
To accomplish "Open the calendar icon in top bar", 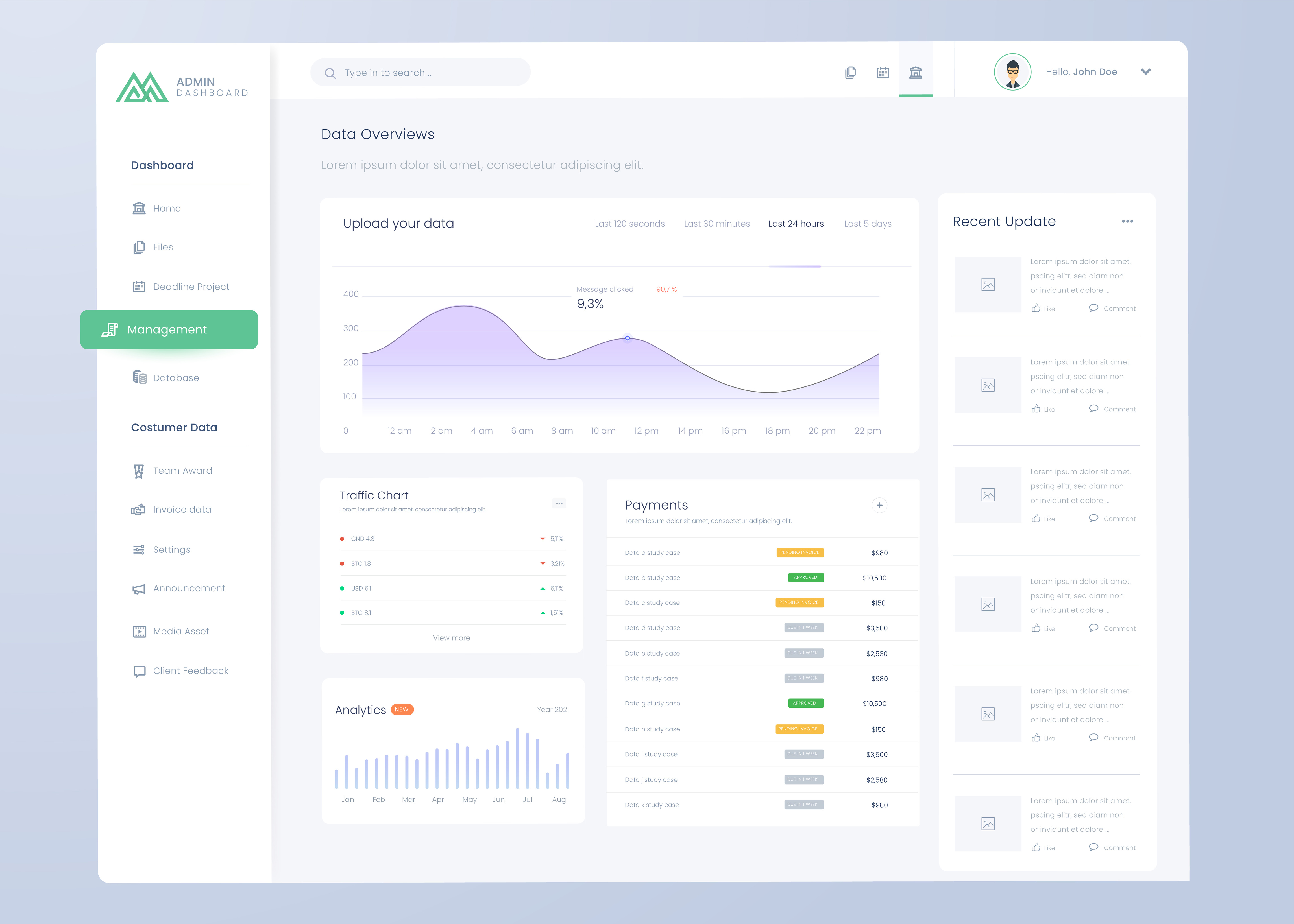I will click(883, 73).
